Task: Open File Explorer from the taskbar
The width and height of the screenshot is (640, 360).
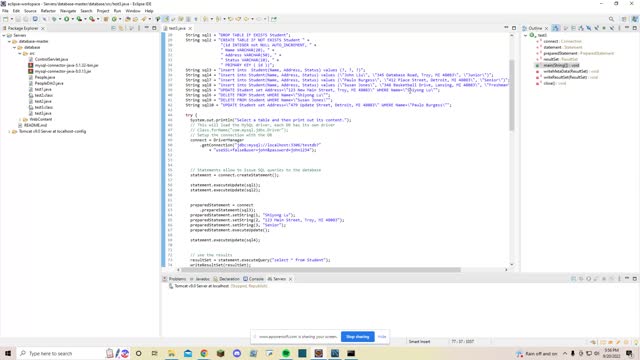Action: (x=171, y=353)
